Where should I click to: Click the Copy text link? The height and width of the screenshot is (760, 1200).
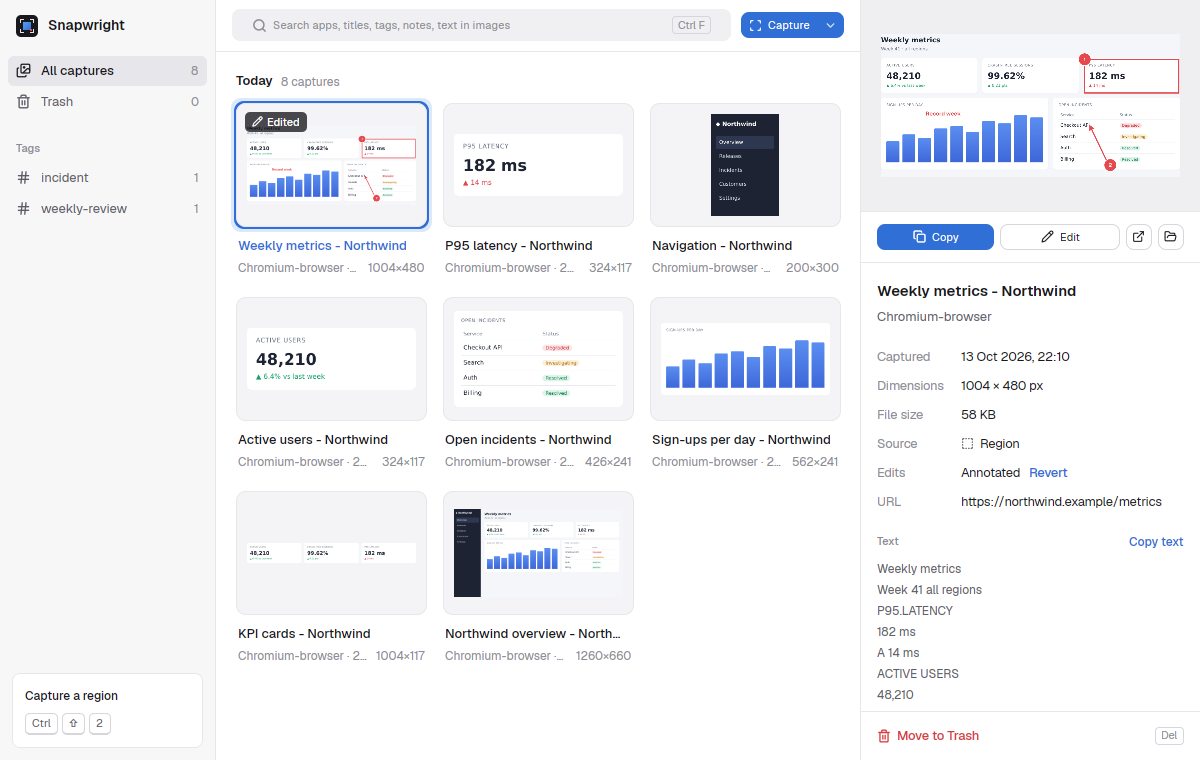click(x=1156, y=542)
